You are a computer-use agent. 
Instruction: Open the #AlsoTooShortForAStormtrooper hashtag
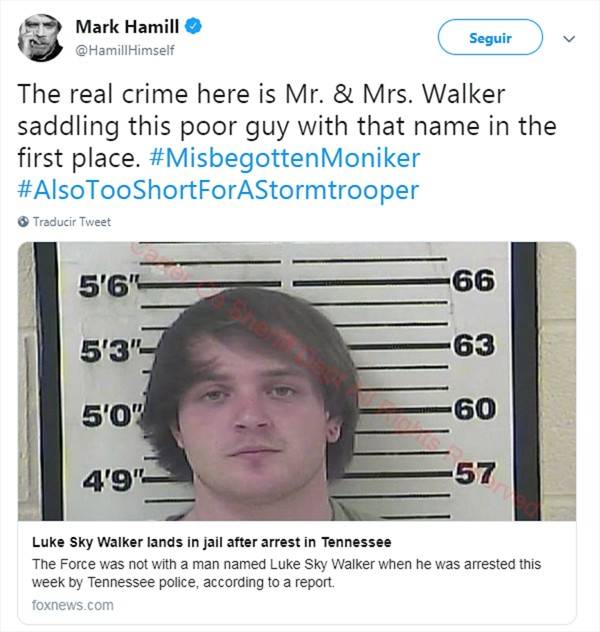point(218,189)
